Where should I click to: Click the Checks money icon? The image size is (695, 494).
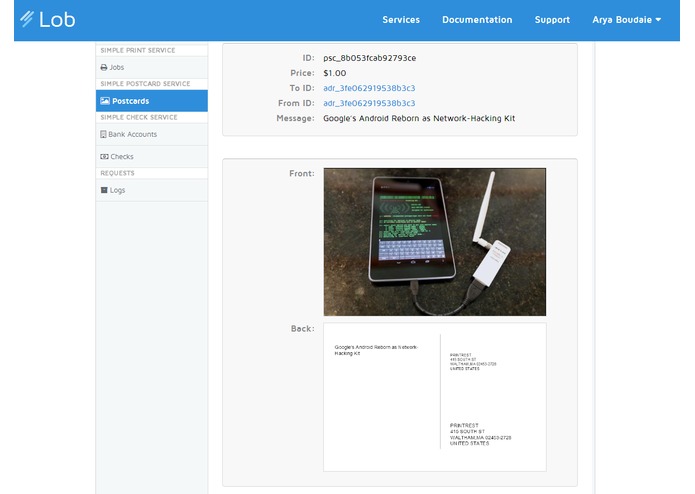tap(105, 156)
